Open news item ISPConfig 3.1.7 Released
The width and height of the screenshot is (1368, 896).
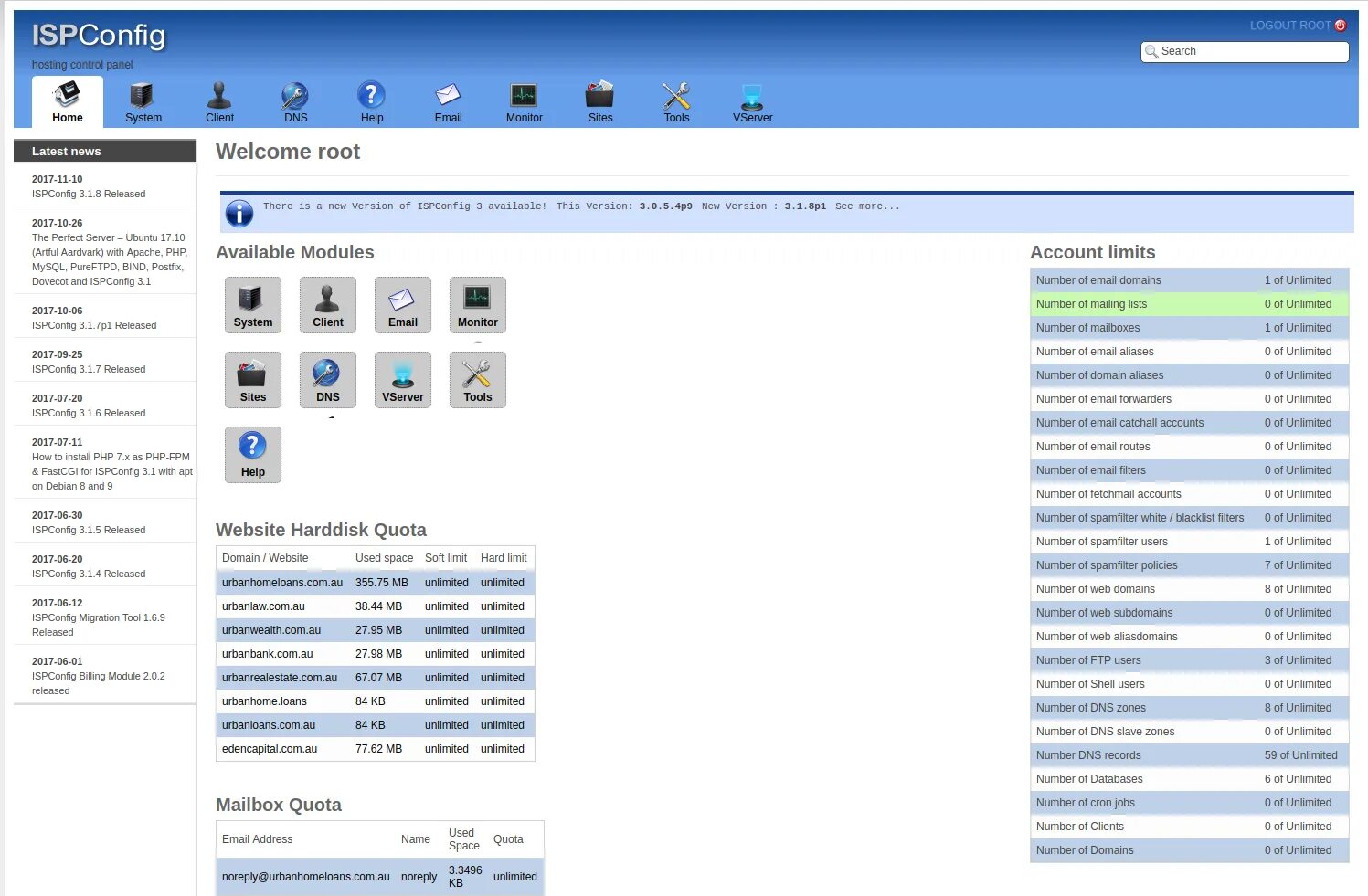(x=89, y=369)
